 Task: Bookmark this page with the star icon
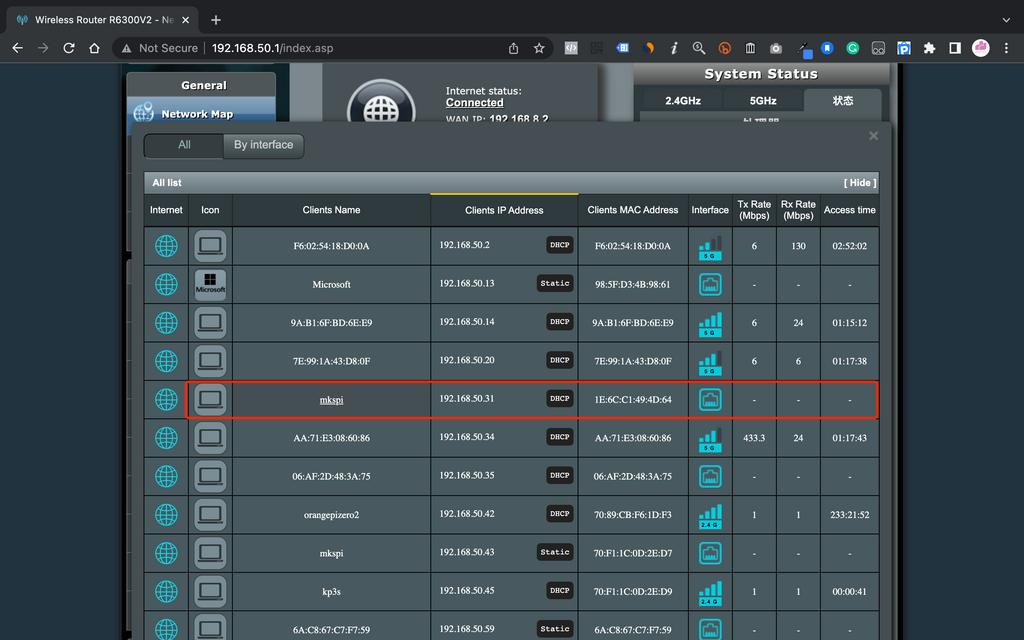(539, 48)
